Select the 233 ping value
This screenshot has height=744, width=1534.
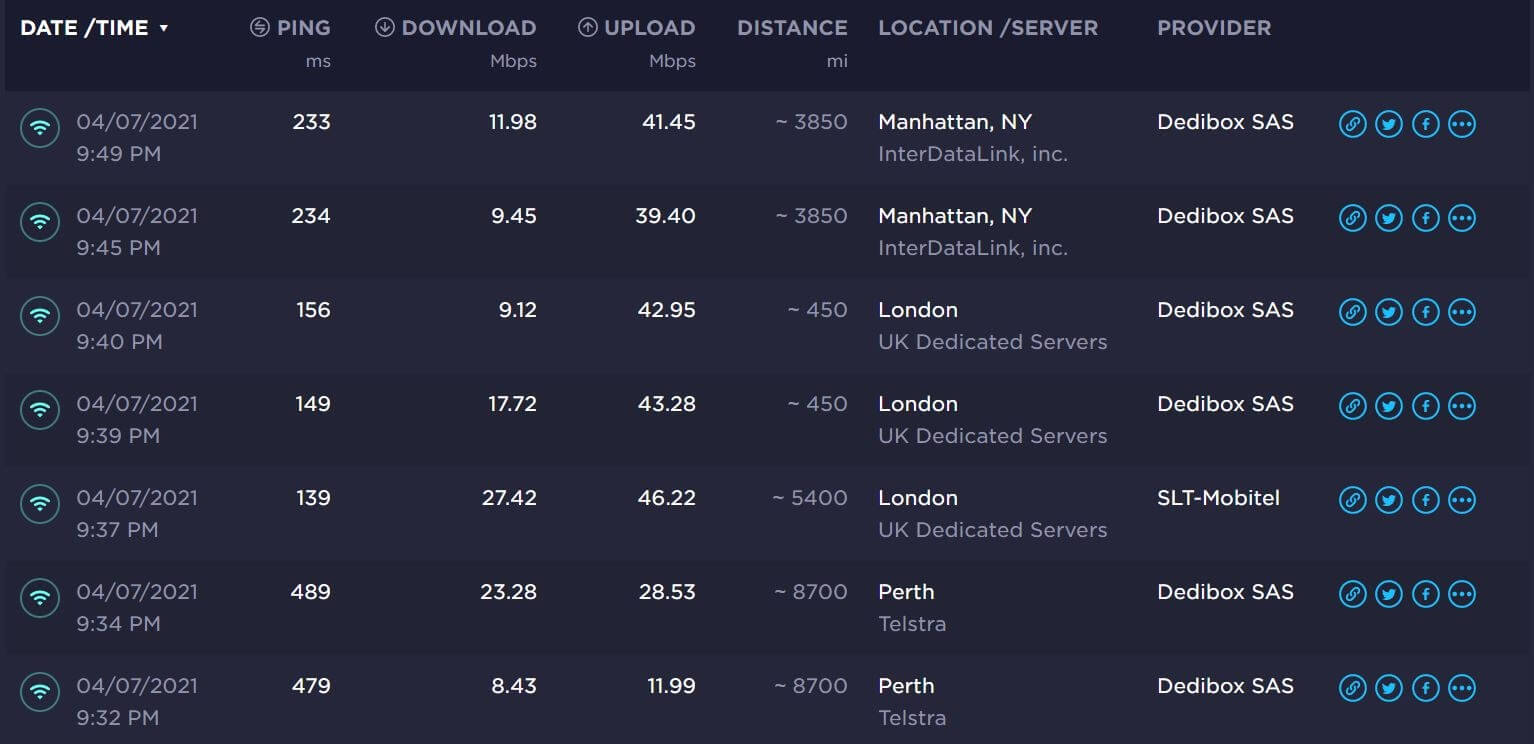(x=311, y=122)
